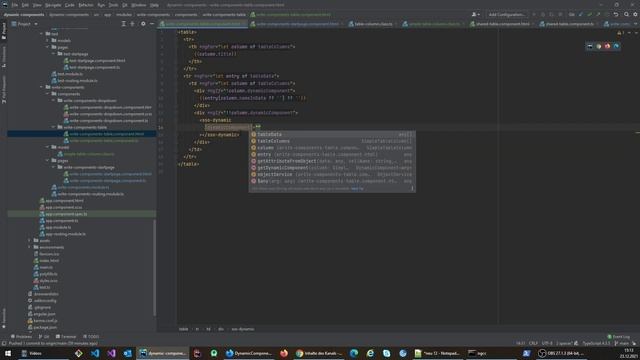The width and height of the screenshot is (640, 360).
Task: Switch to the table-column.class.ts editor tab
Action: point(373,24)
